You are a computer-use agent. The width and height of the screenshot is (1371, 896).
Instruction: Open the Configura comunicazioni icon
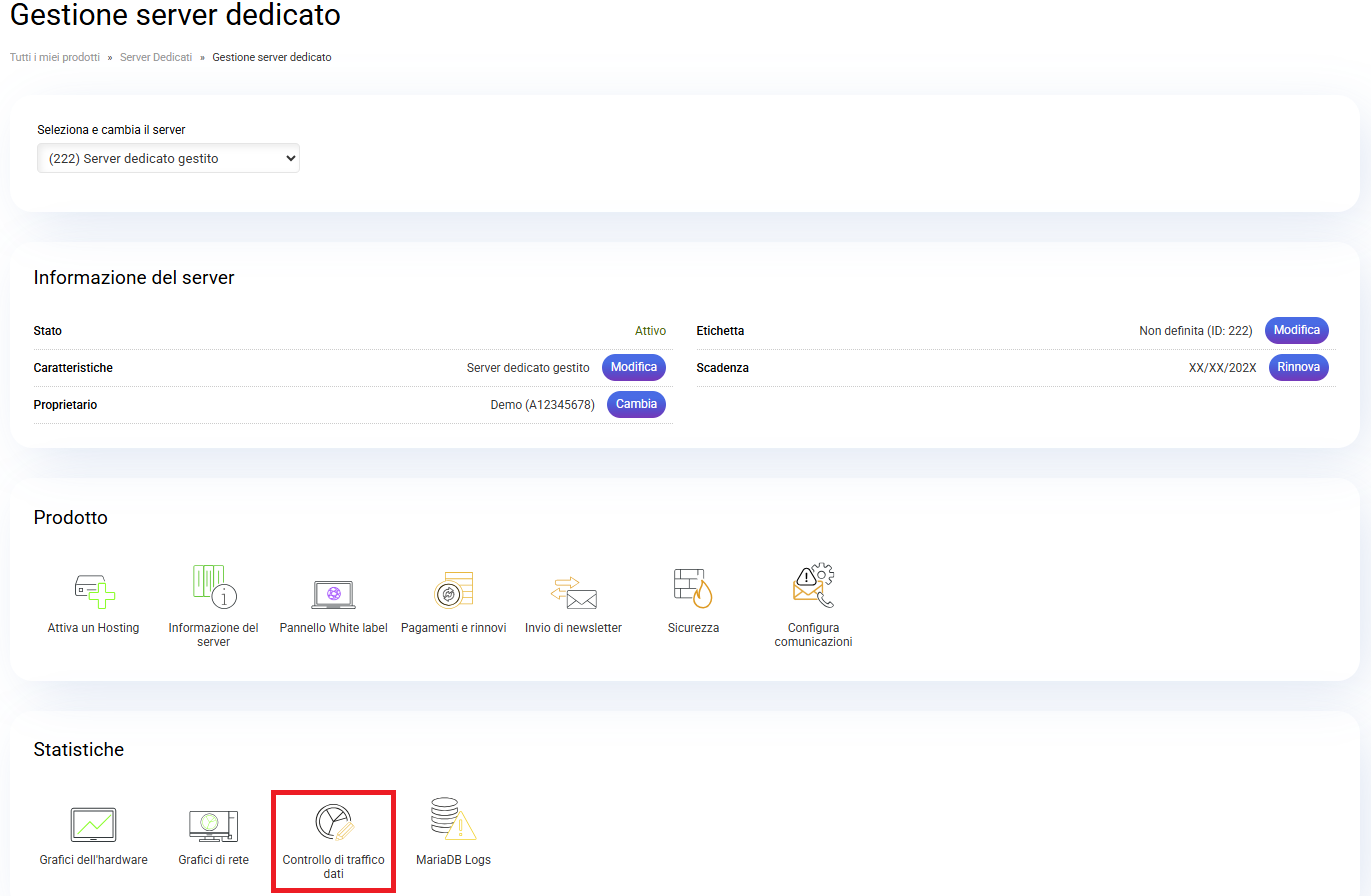813,587
